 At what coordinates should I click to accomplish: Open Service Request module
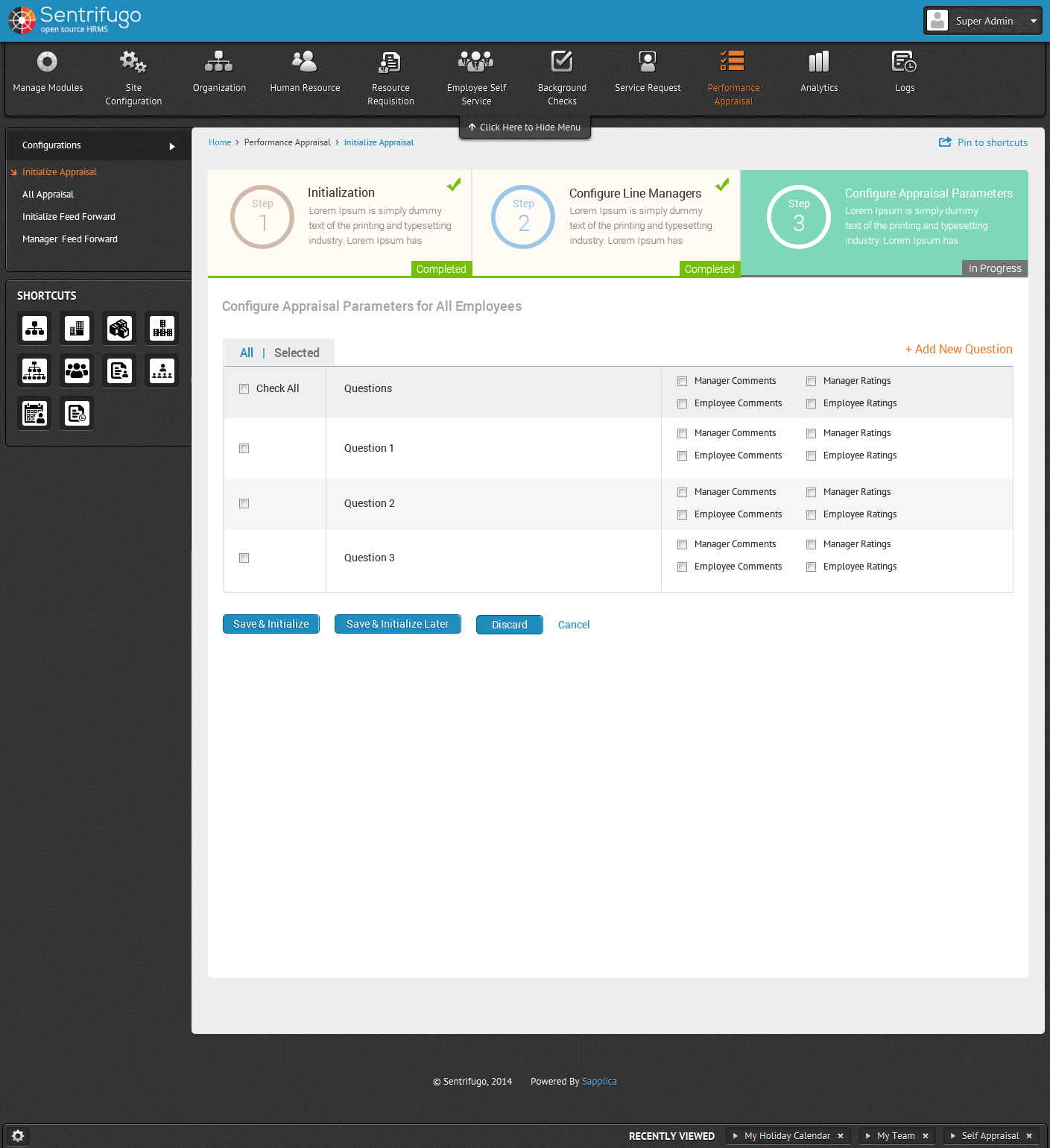click(x=648, y=72)
